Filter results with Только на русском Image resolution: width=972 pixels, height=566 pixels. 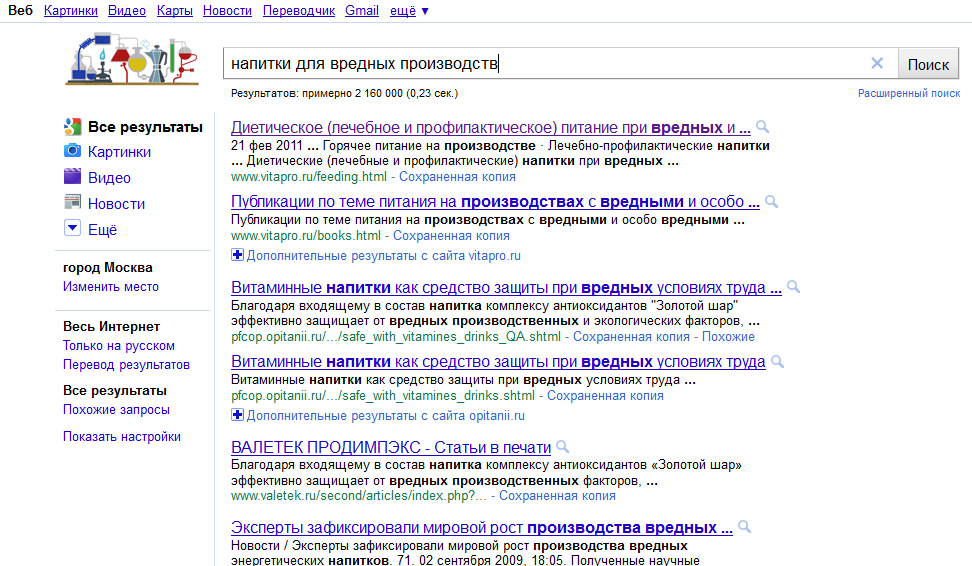[x=118, y=345]
